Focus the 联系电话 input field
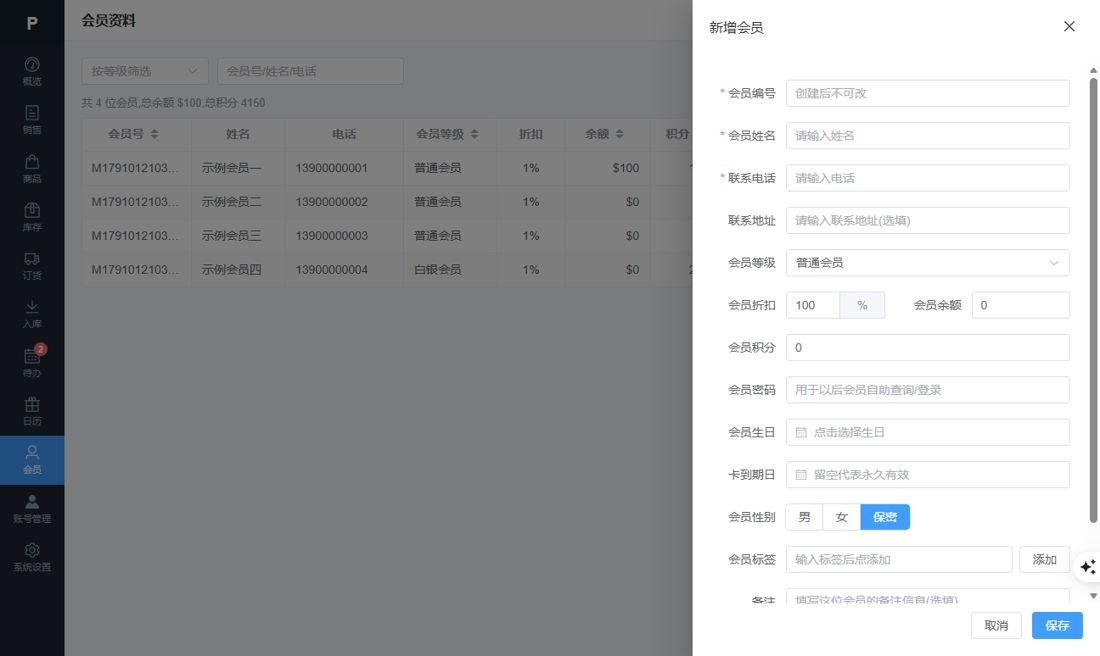The width and height of the screenshot is (1100, 656). [927, 178]
